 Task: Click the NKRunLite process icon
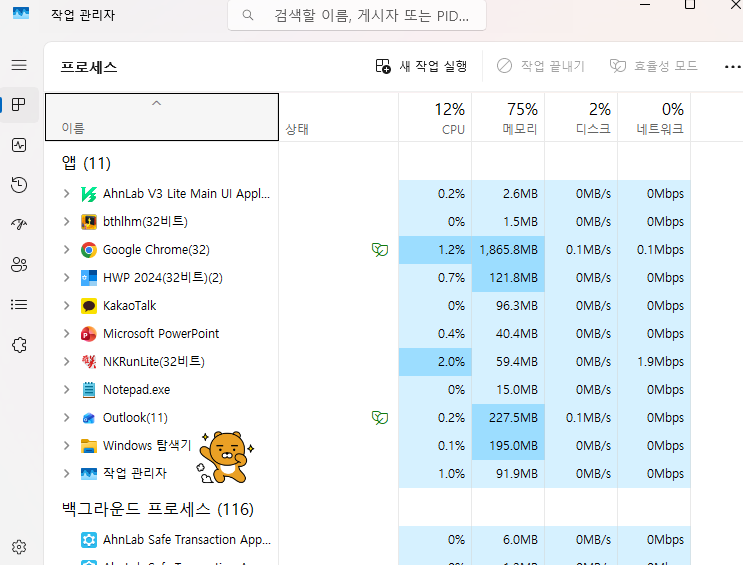click(x=89, y=362)
